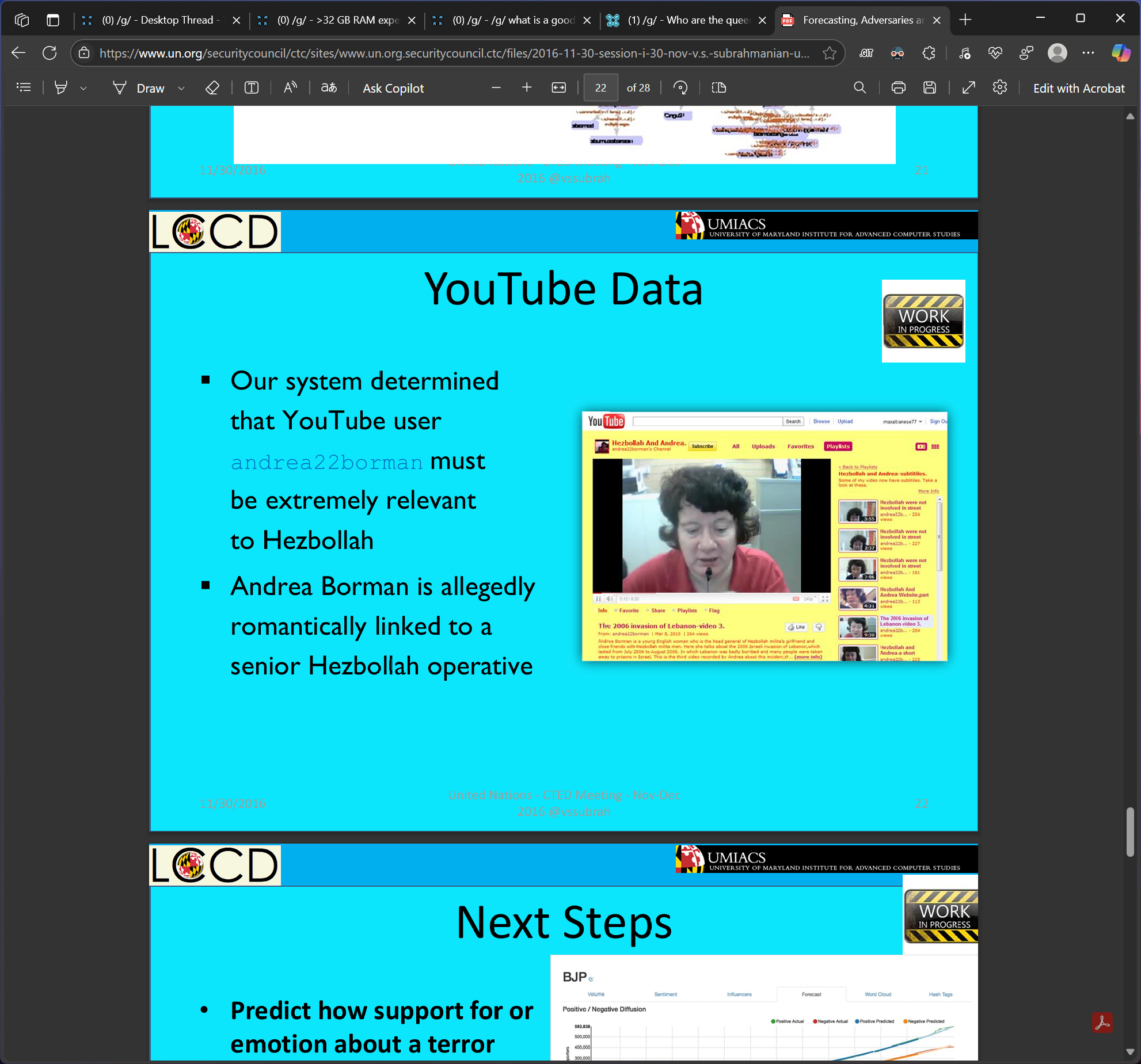The image size is (1141, 1064).
Task: Click the Refresh page icon
Action: point(50,53)
